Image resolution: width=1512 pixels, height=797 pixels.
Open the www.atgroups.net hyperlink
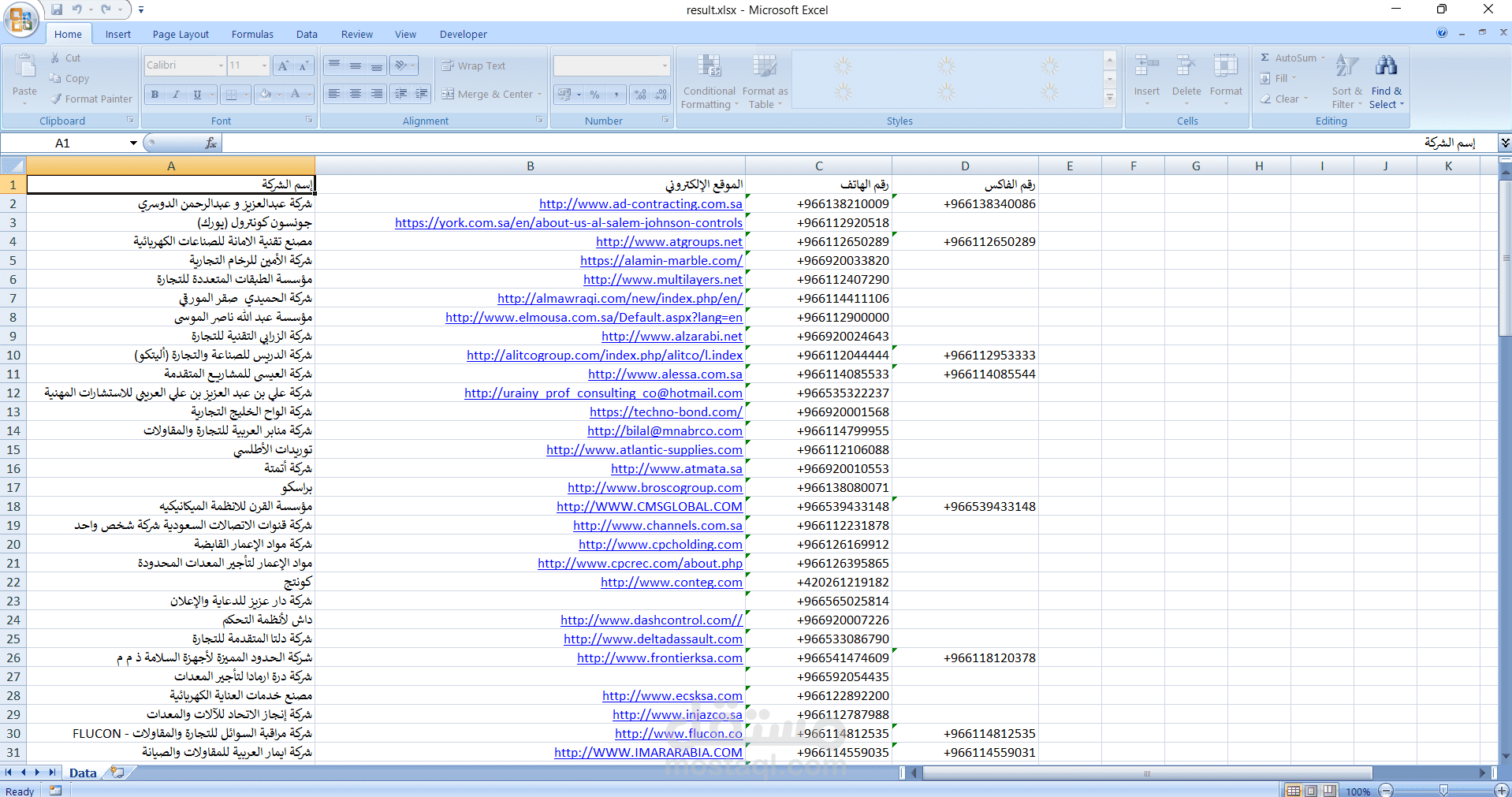[669, 242]
